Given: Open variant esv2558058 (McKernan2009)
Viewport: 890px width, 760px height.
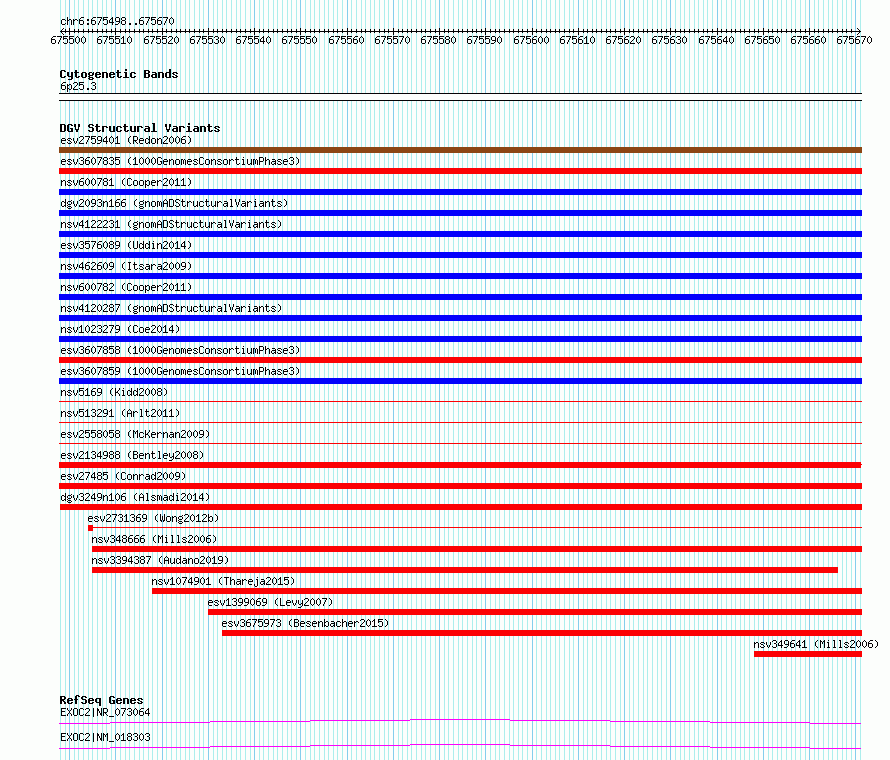Looking at the screenshot, I should pyautogui.click(x=135, y=434).
